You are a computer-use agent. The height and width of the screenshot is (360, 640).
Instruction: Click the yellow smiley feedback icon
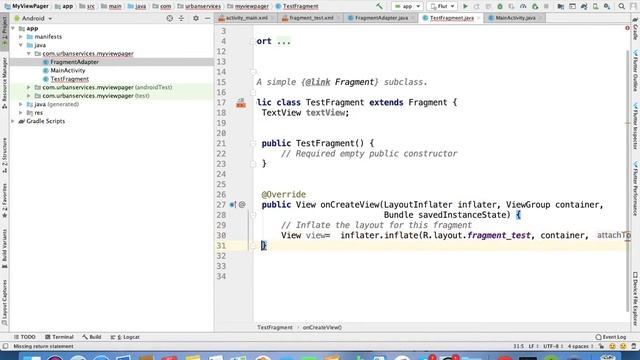point(612,346)
